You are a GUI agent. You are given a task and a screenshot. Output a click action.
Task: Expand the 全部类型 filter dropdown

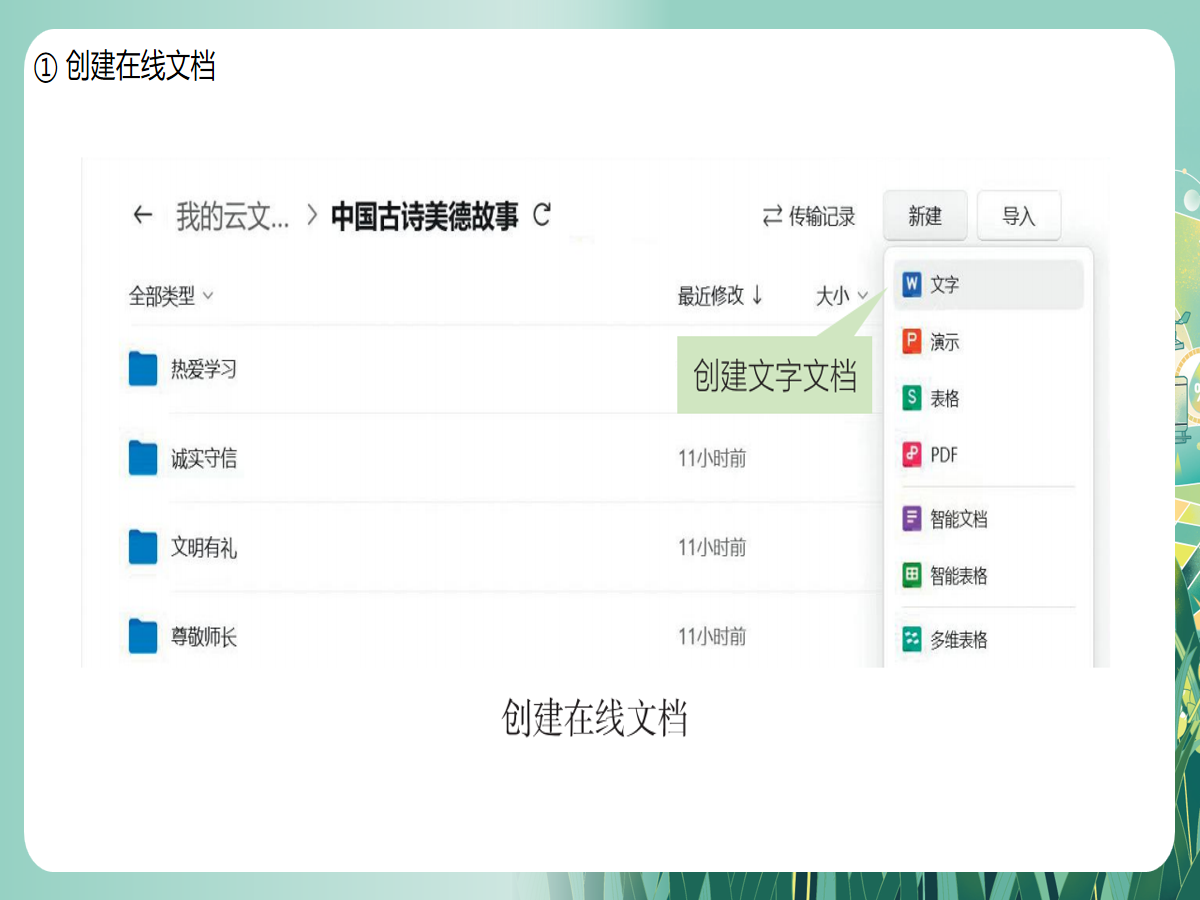(171, 296)
